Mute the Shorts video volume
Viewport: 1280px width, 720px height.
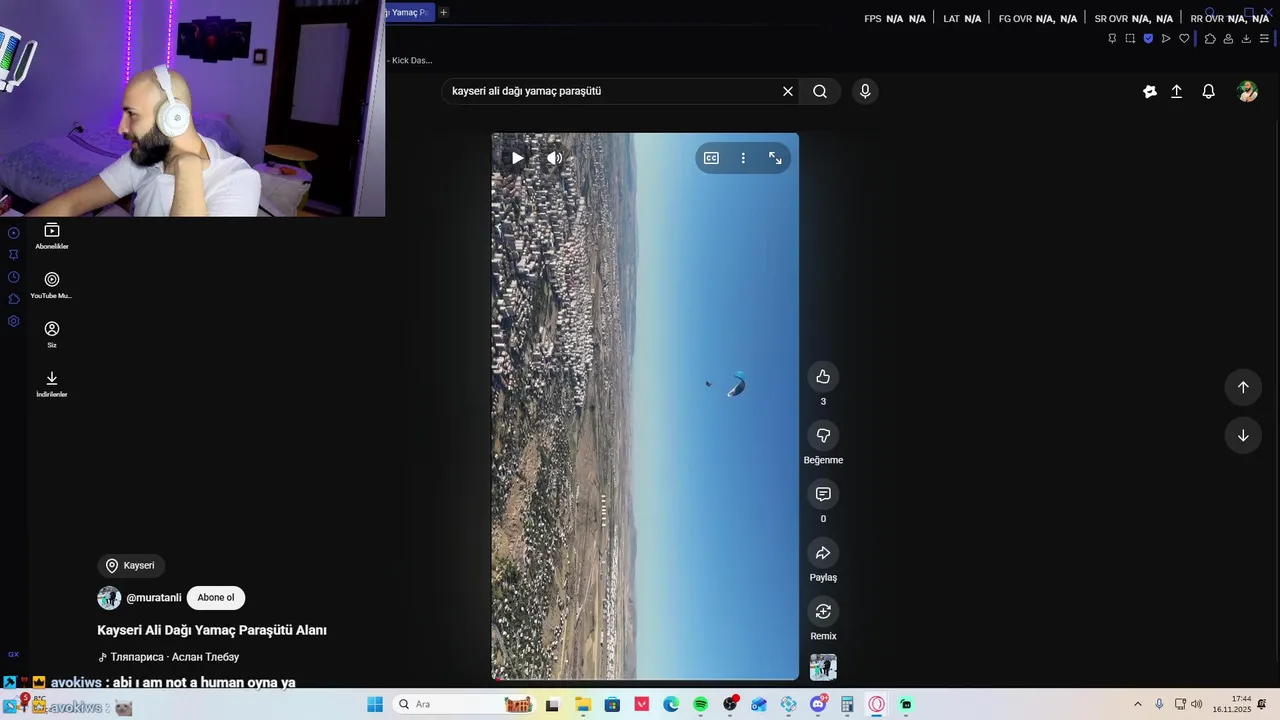point(554,158)
